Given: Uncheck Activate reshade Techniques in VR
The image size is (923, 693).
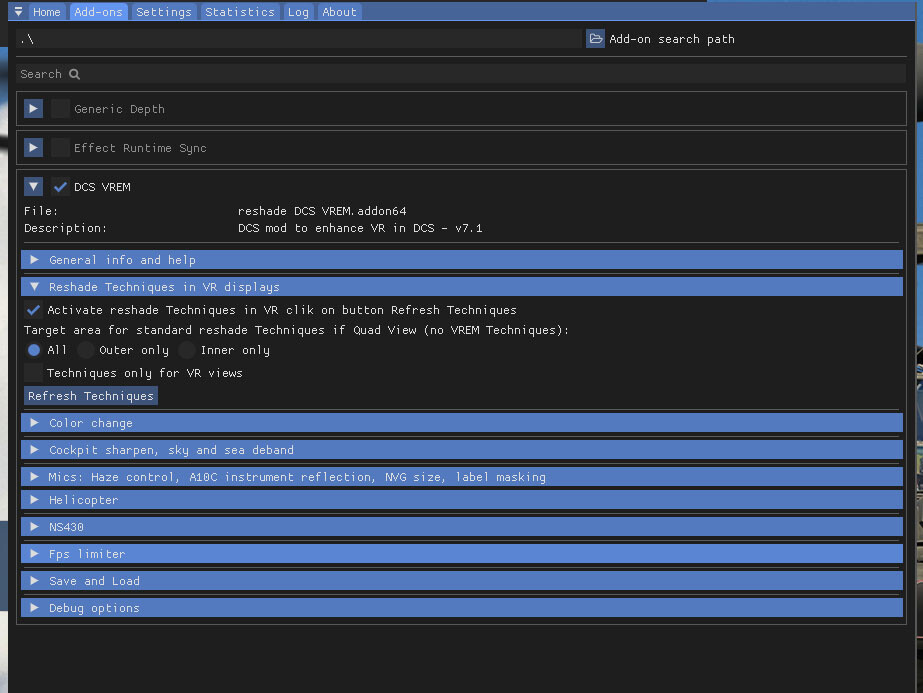Looking at the screenshot, I should point(34,310).
